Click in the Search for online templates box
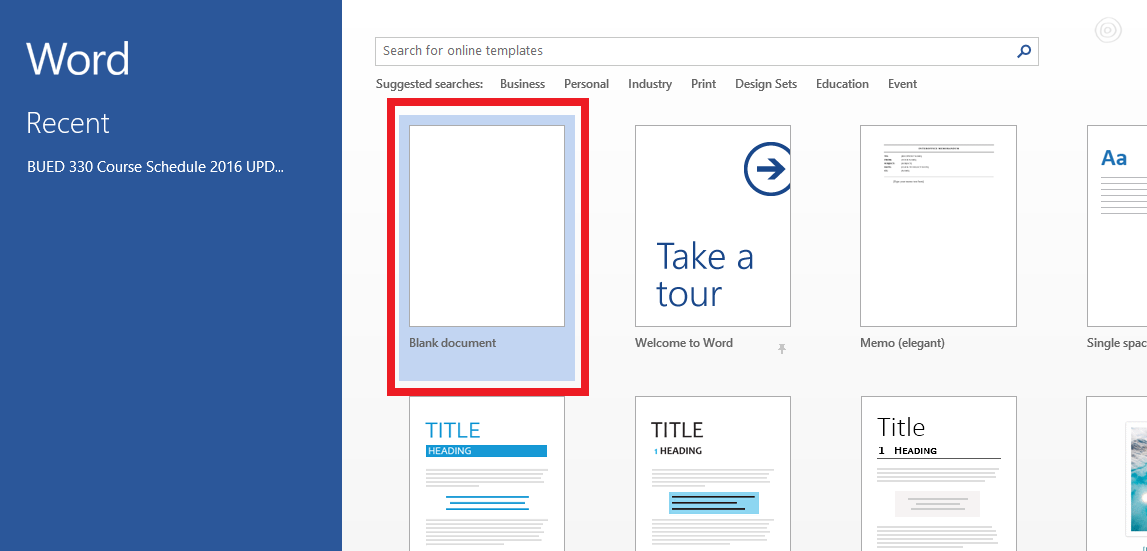The width and height of the screenshot is (1147, 551). coord(690,51)
